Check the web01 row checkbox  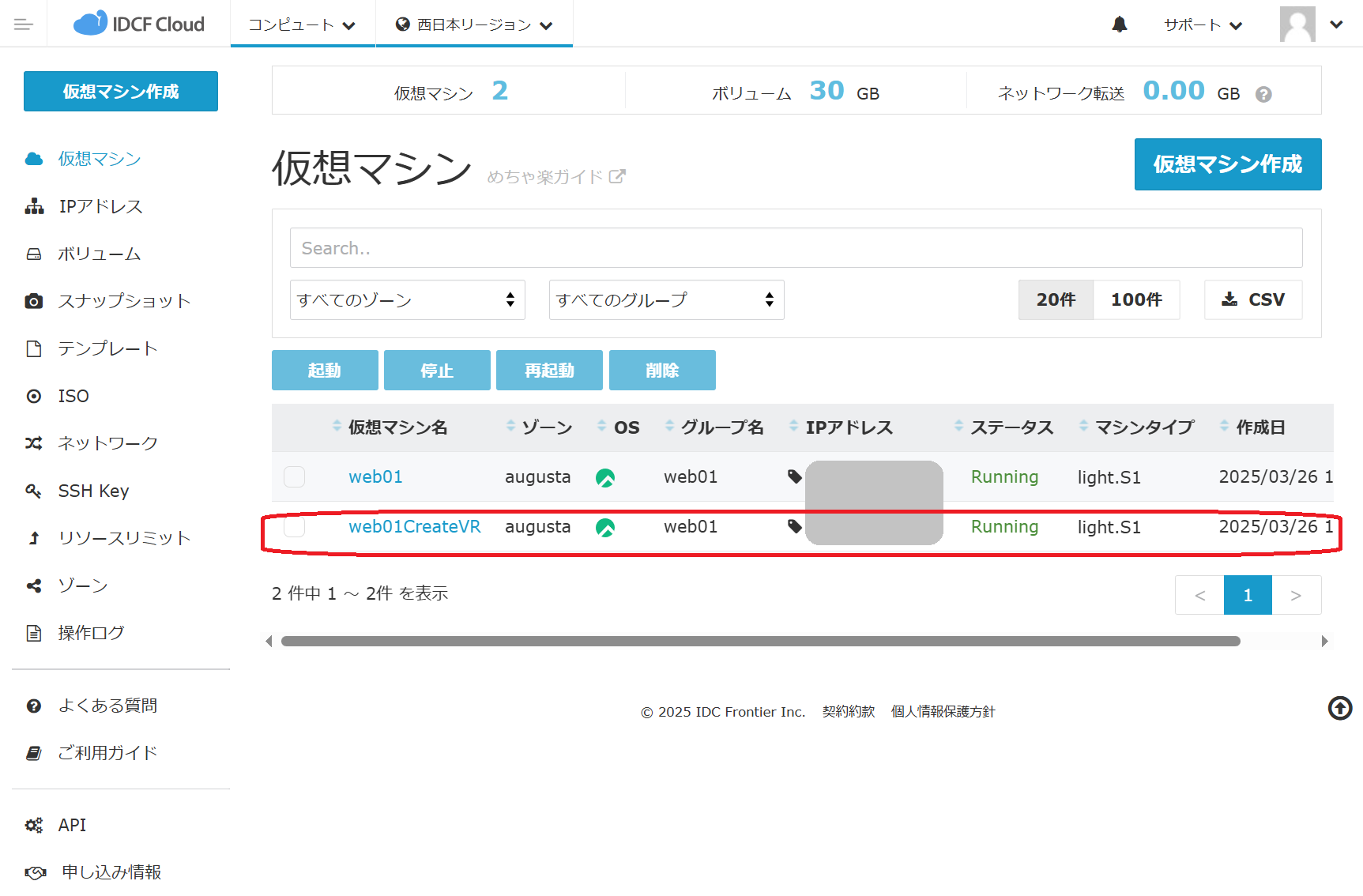pyautogui.click(x=294, y=476)
